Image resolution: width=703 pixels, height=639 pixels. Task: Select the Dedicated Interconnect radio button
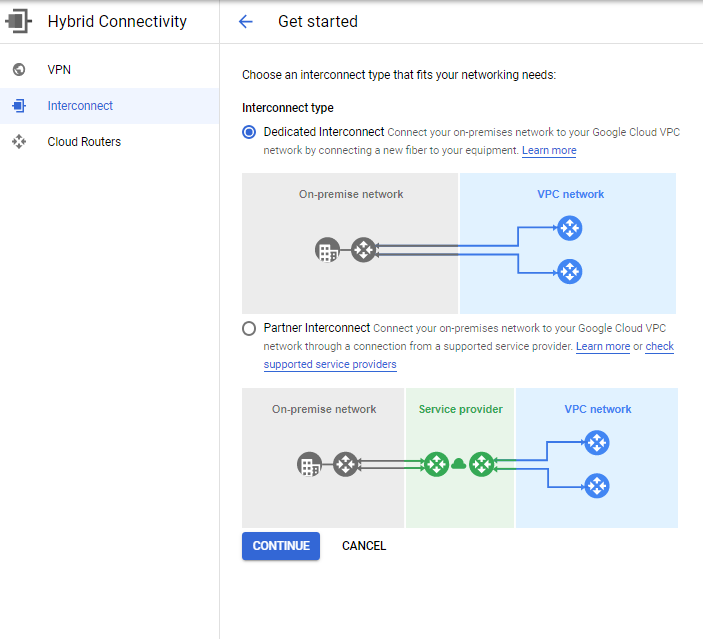[x=249, y=132]
